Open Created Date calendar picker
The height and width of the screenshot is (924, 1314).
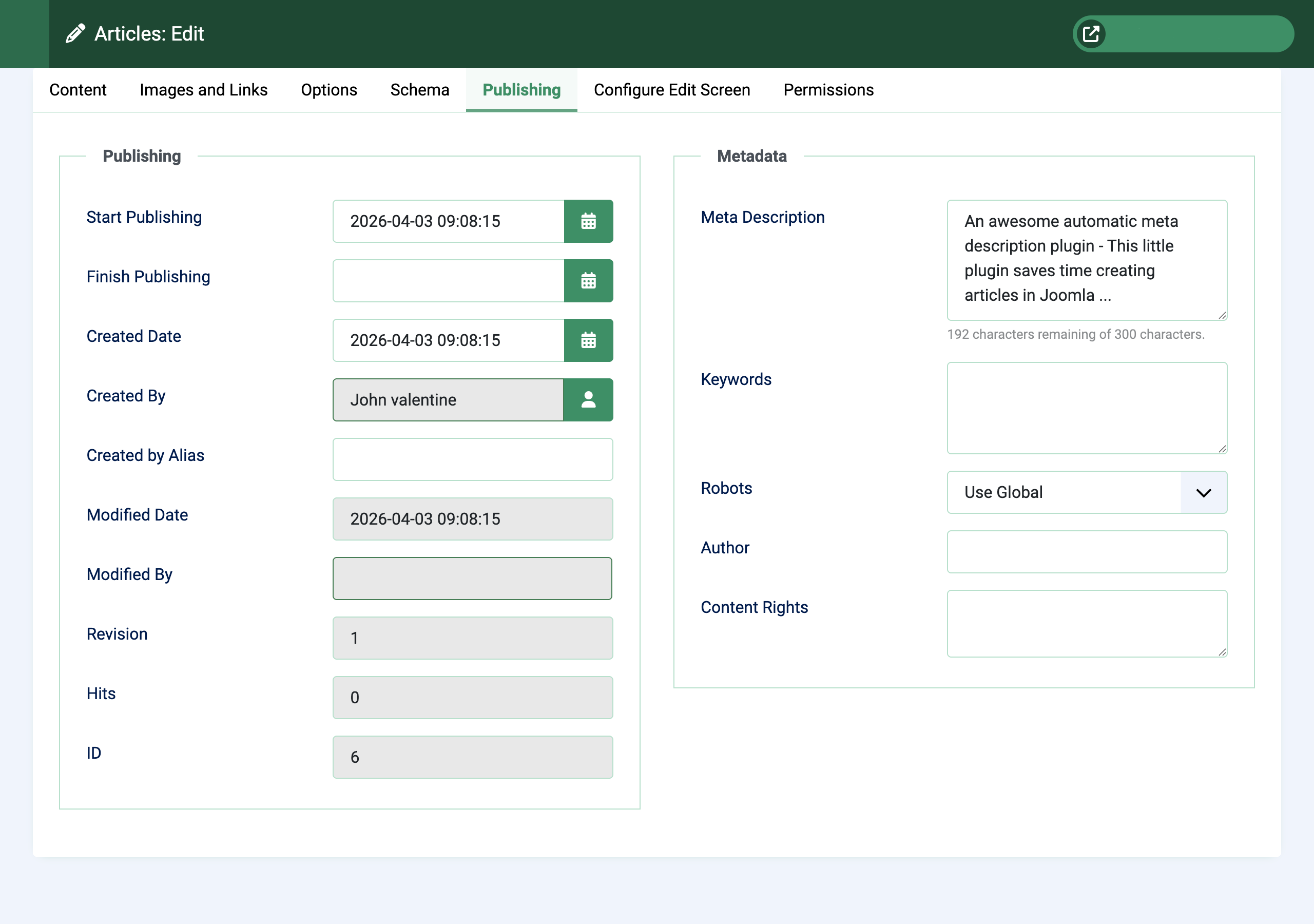[x=588, y=340]
